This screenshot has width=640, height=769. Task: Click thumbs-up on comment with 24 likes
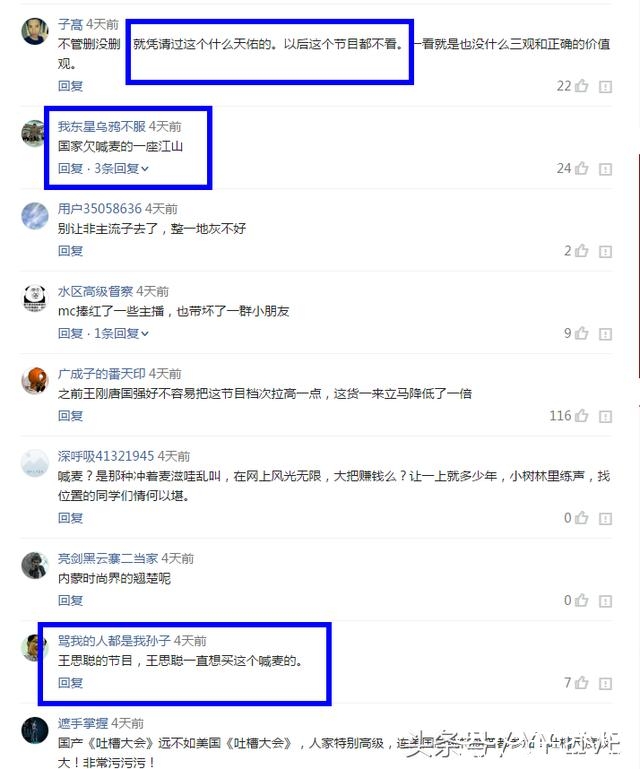pos(582,168)
